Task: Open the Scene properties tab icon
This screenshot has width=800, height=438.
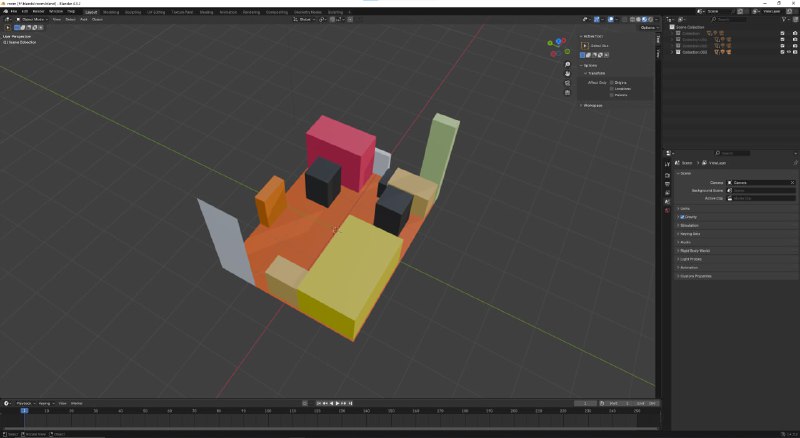Action: (x=667, y=202)
